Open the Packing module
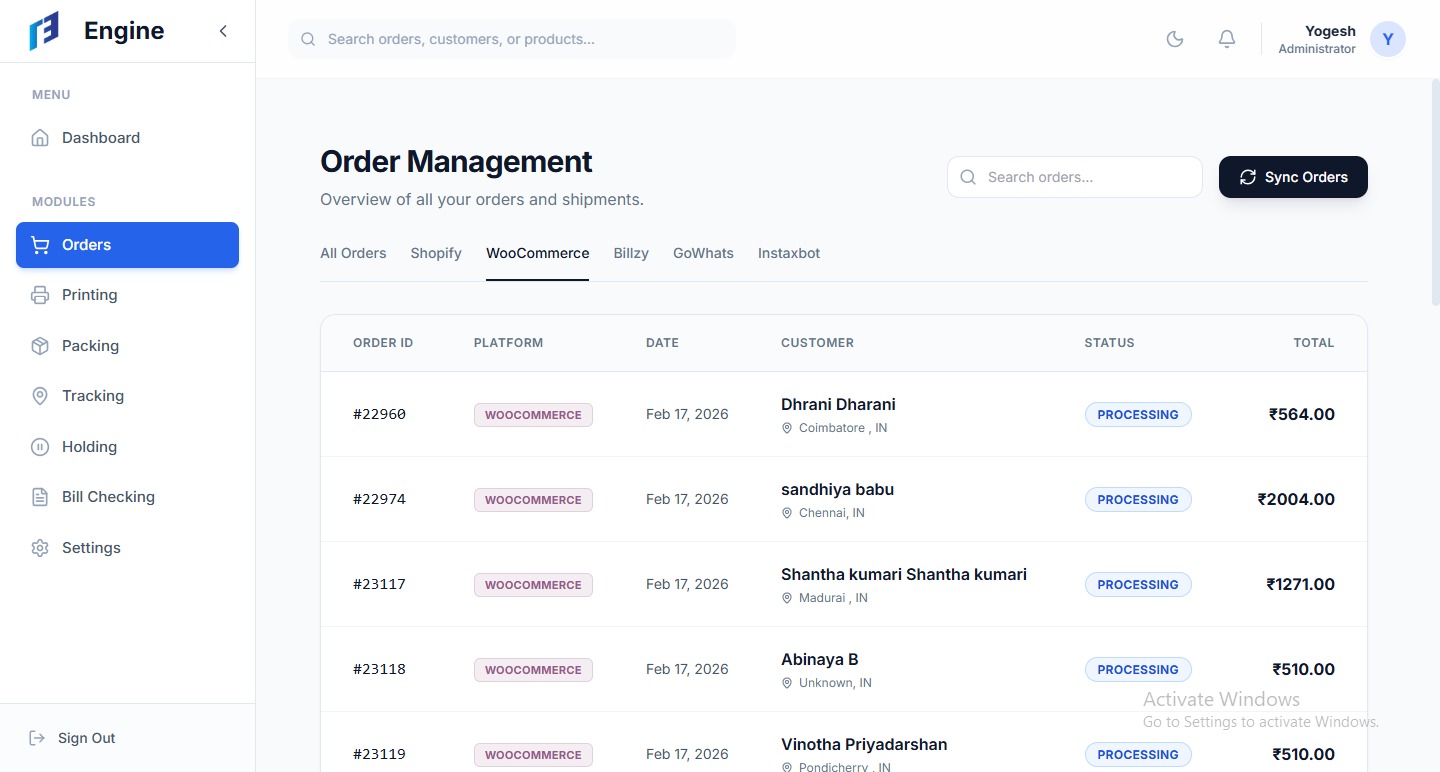1440x772 pixels. coord(90,346)
